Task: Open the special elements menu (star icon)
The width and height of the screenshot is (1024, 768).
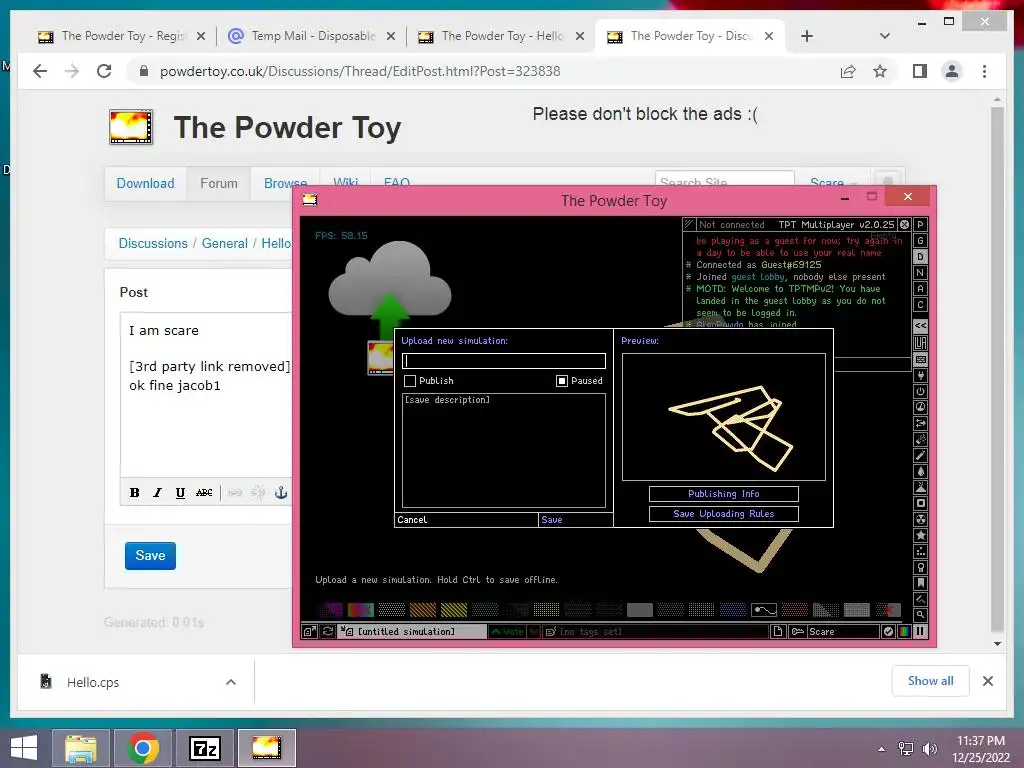Action: click(920, 536)
